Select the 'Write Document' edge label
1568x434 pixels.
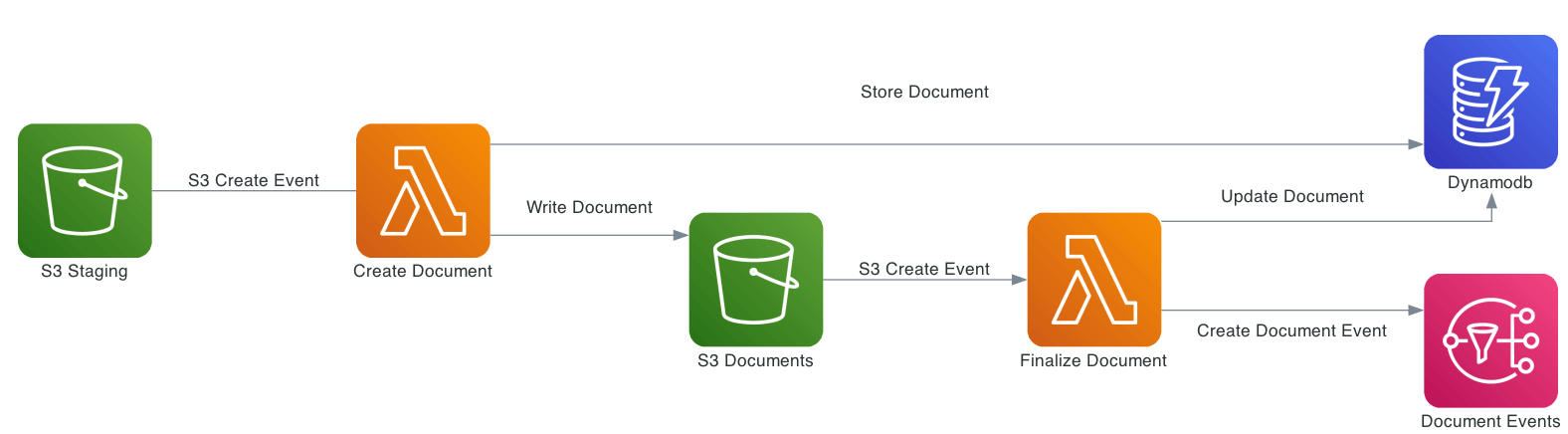[x=589, y=207]
